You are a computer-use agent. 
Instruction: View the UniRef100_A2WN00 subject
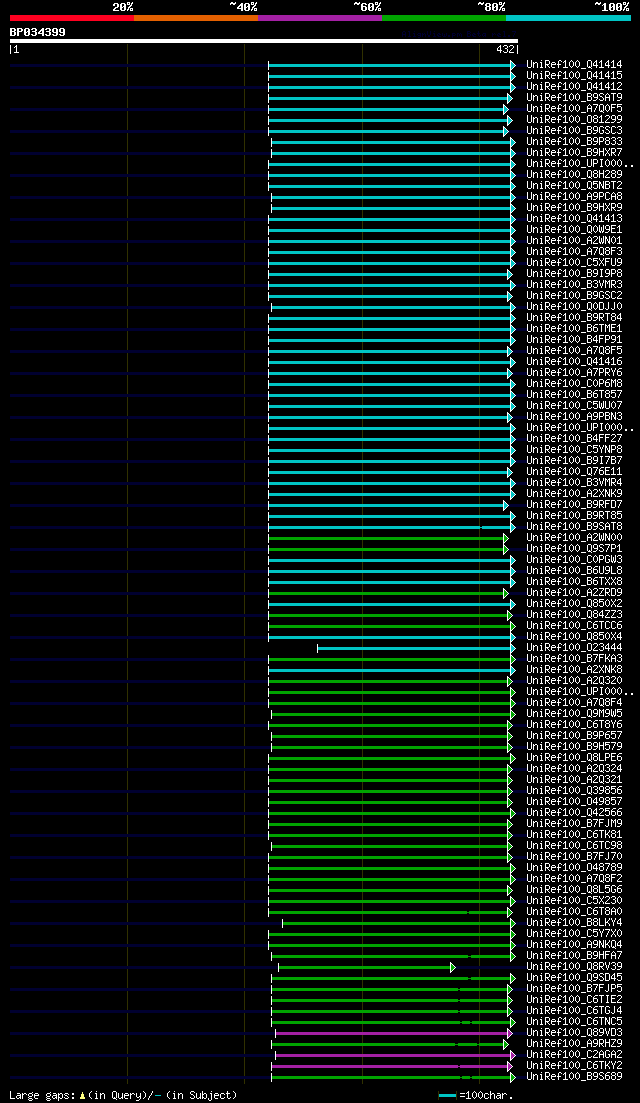coord(574,537)
